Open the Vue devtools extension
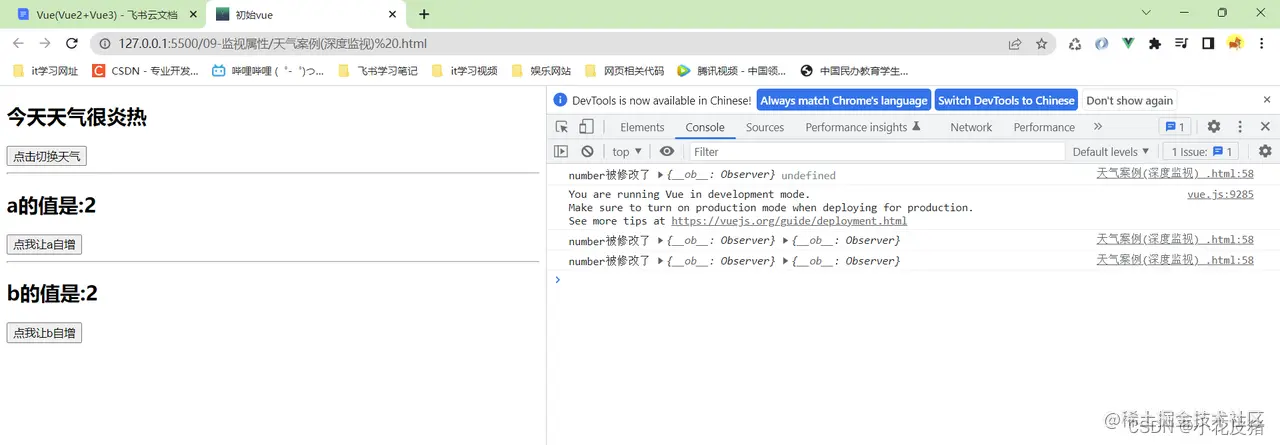Screen dimensions: 1280x445 (1128, 44)
